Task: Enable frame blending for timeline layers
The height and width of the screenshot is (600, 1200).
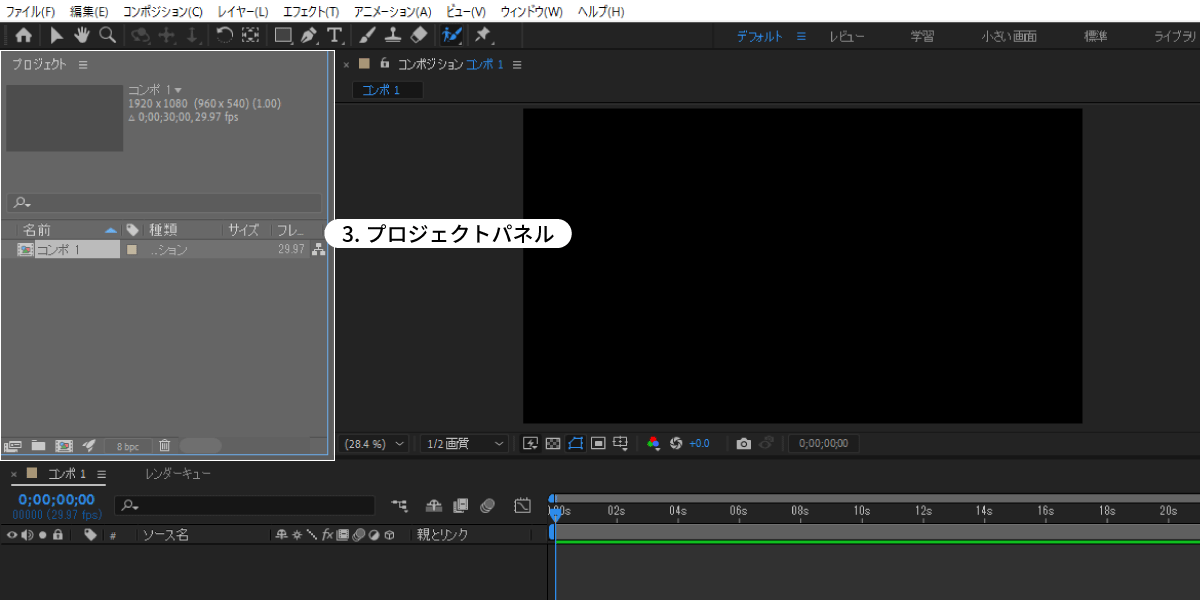Action: (461, 506)
